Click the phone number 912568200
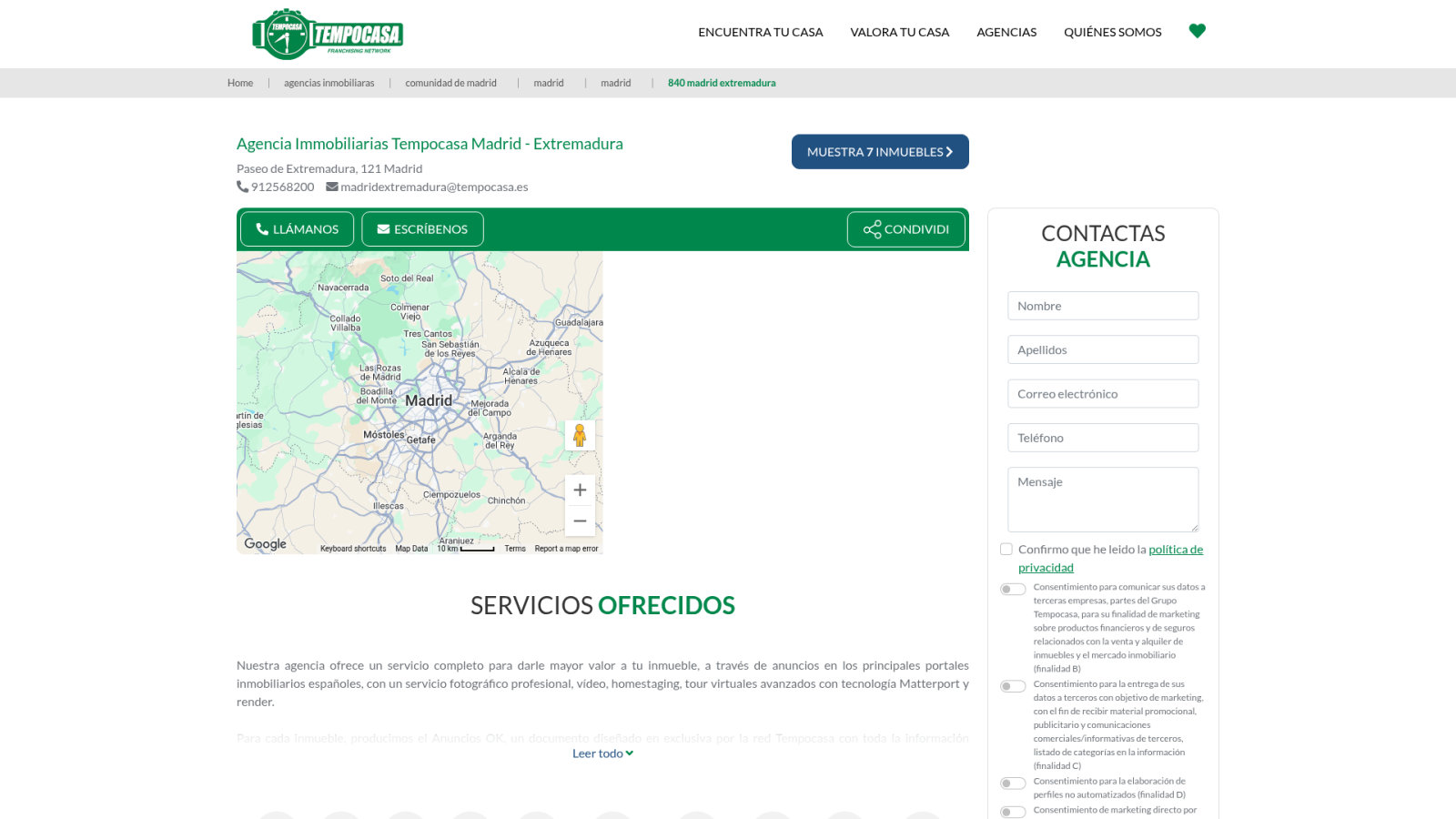The width and height of the screenshot is (1456, 819). click(x=283, y=187)
